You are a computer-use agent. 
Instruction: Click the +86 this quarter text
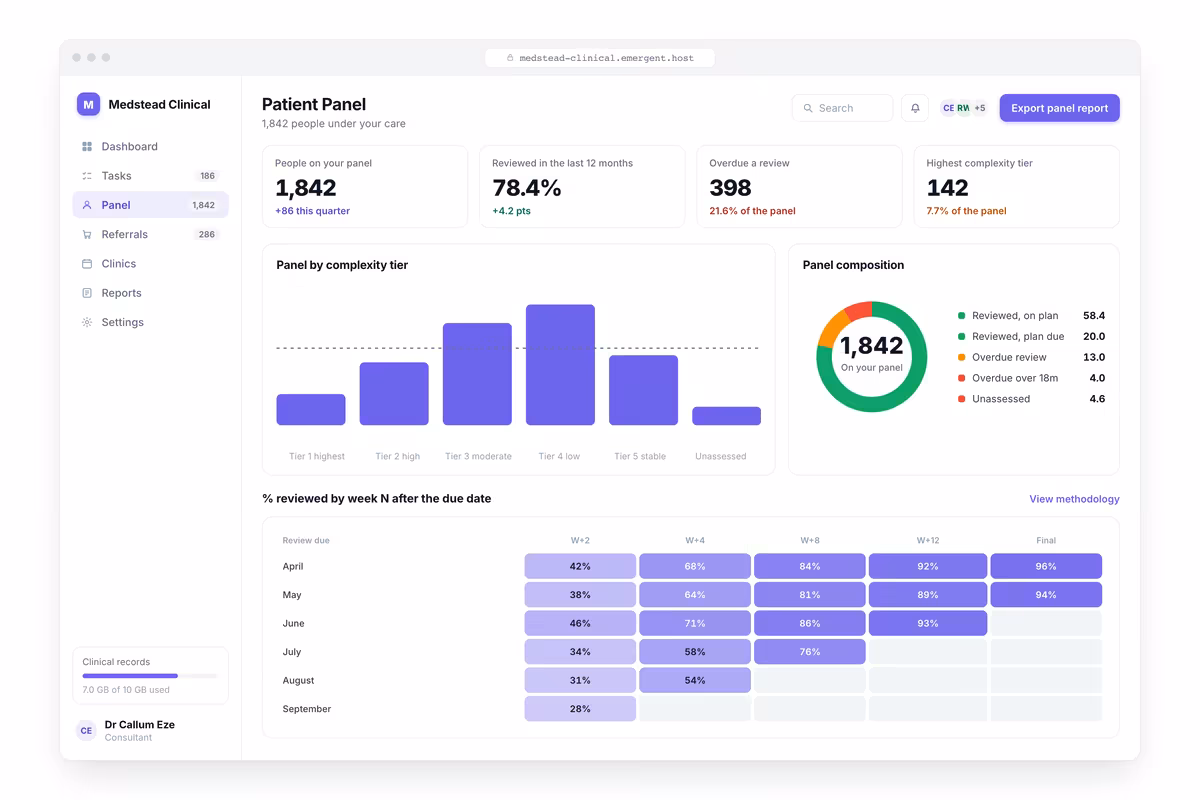click(312, 211)
